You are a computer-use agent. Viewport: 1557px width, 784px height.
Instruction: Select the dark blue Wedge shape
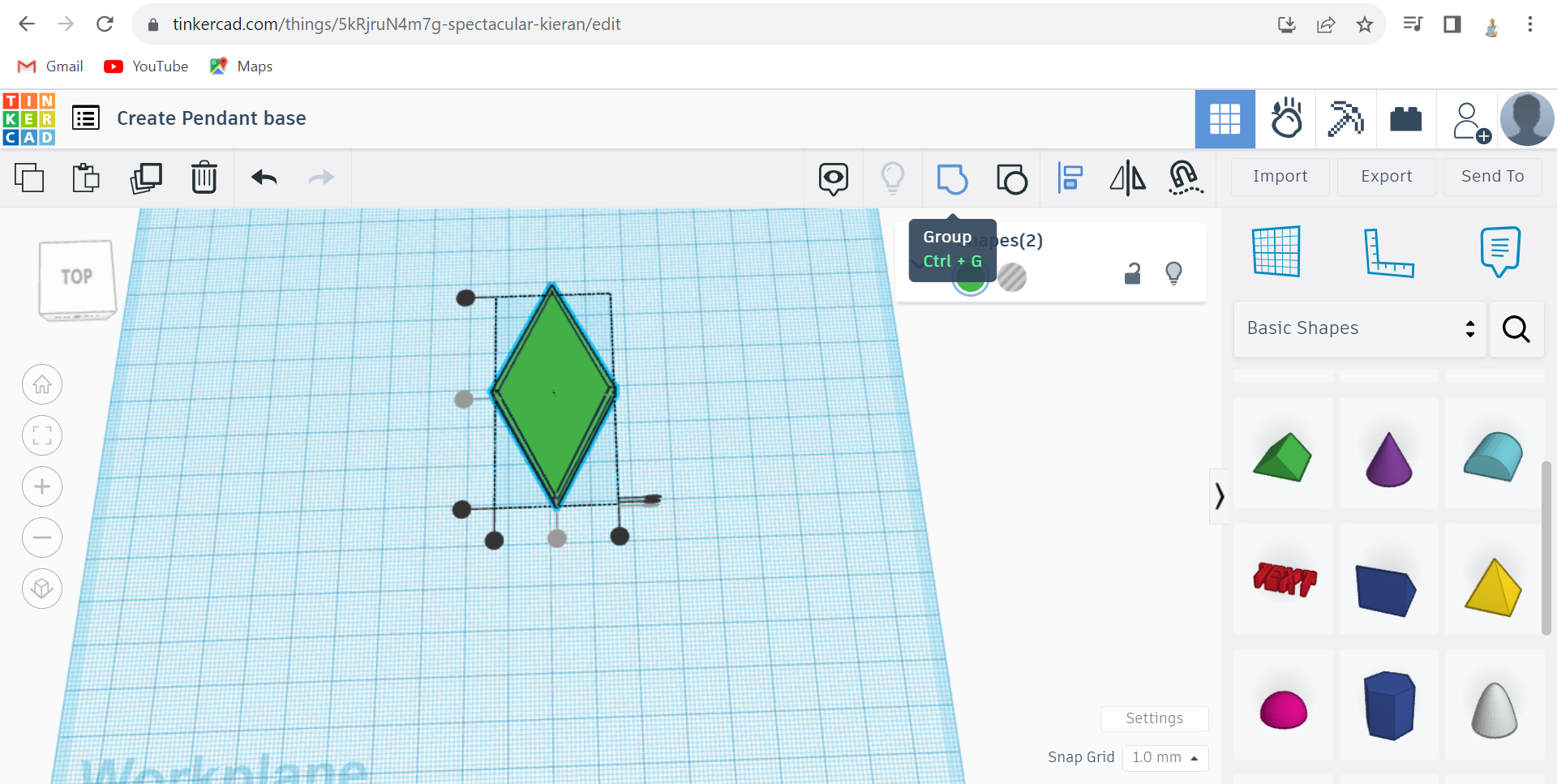tap(1389, 579)
